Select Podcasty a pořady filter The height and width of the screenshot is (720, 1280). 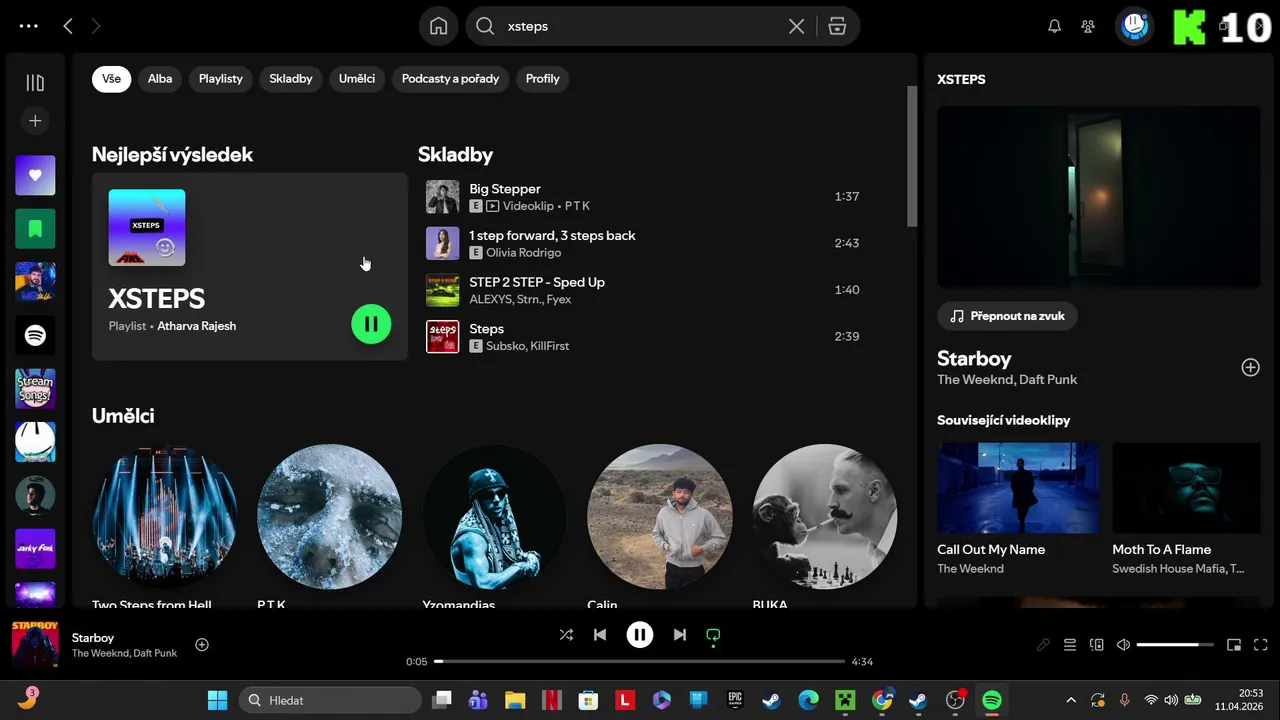[450, 79]
